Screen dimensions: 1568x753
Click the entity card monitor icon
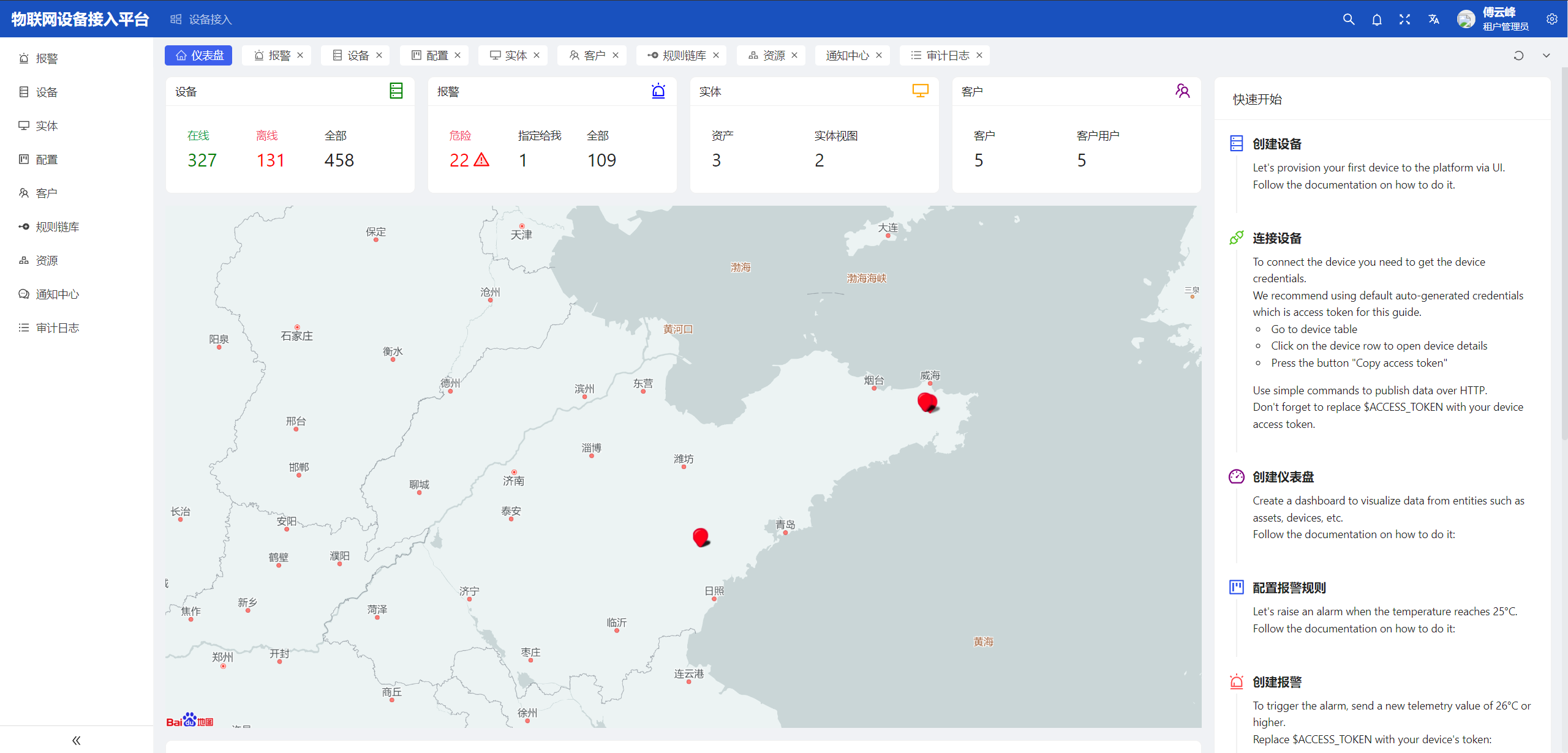[x=920, y=91]
